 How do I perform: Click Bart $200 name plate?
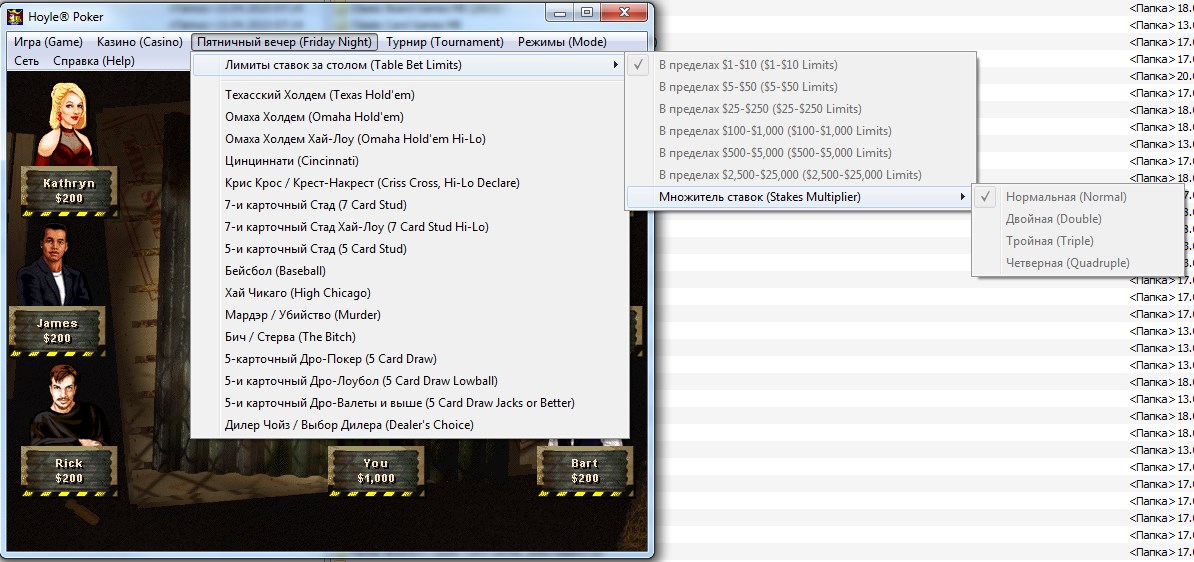[x=585, y=471]
